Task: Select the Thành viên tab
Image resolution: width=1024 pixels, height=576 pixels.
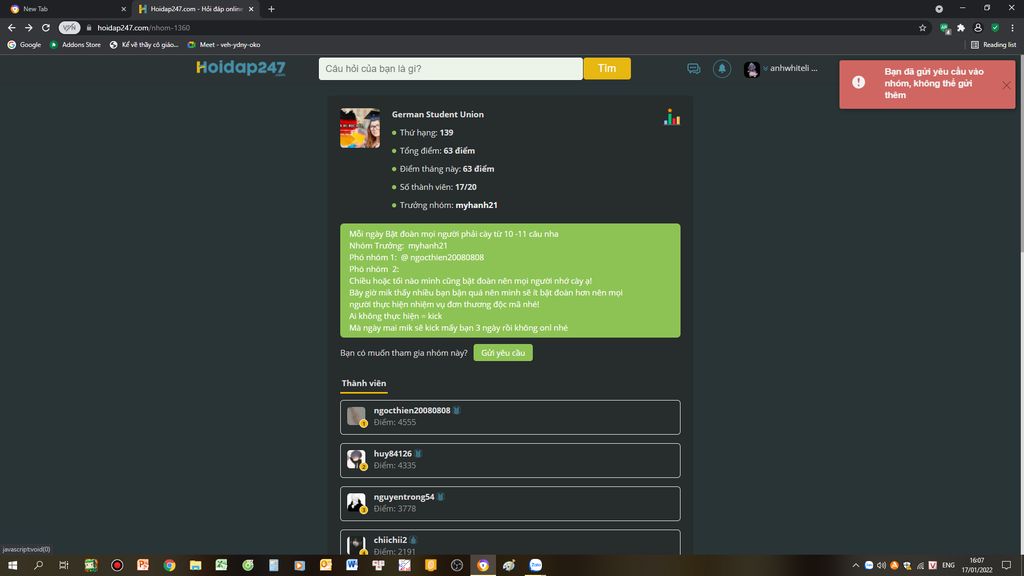Action: [x=364, y=384]
